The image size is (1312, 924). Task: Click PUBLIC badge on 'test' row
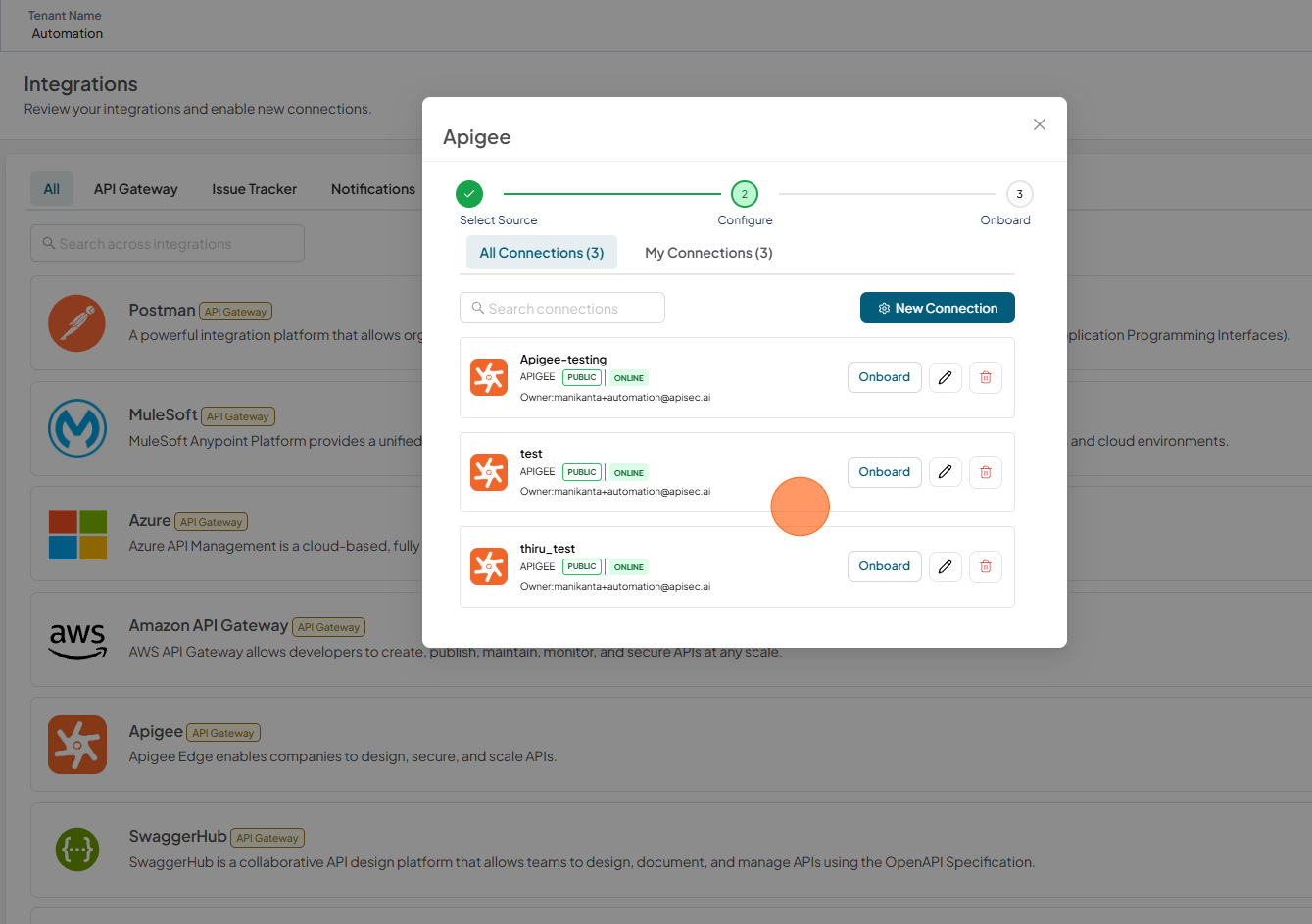click(x=582, y=472)
